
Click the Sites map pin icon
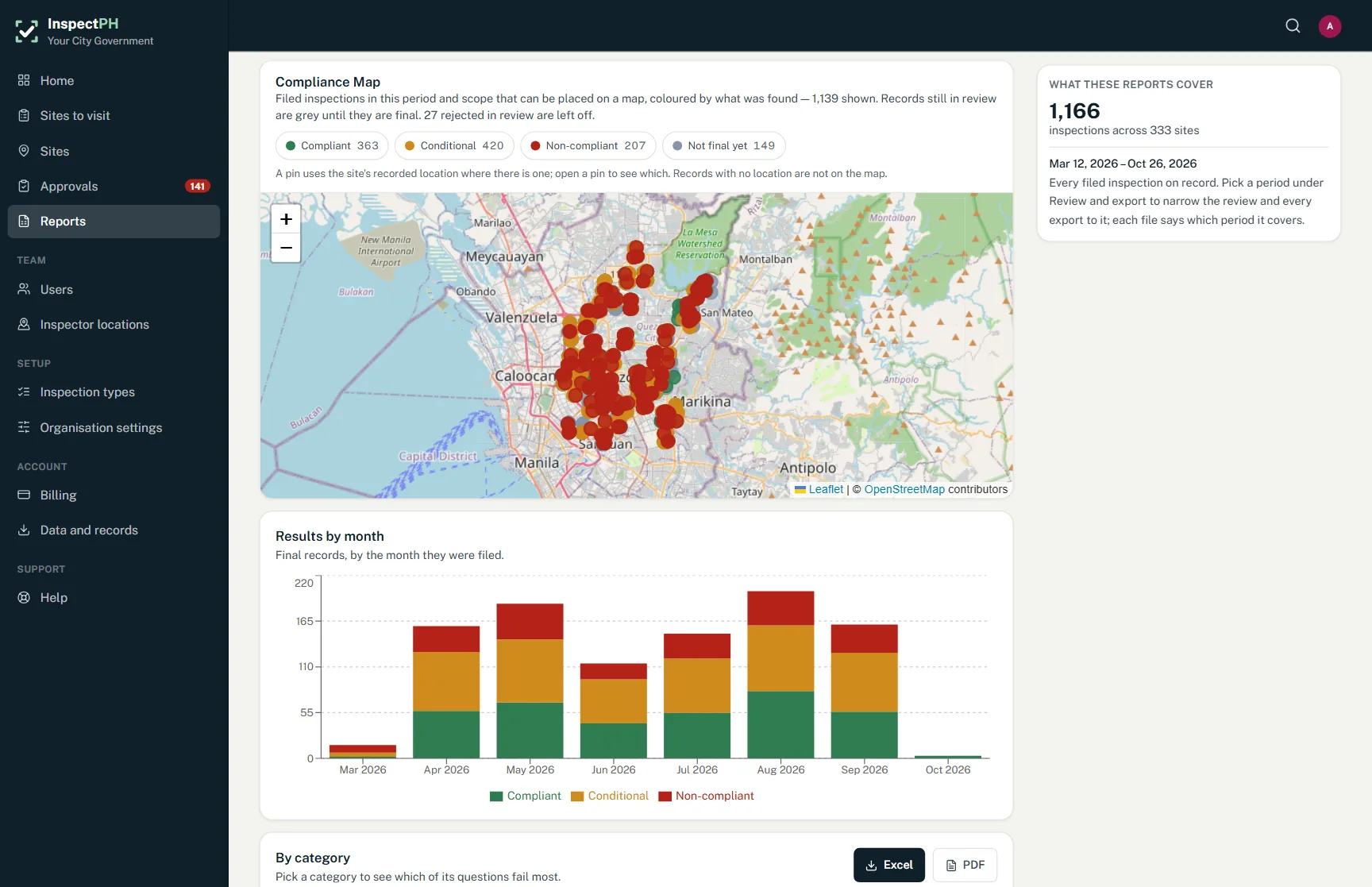pyautogui.click(x=24, y=151)
